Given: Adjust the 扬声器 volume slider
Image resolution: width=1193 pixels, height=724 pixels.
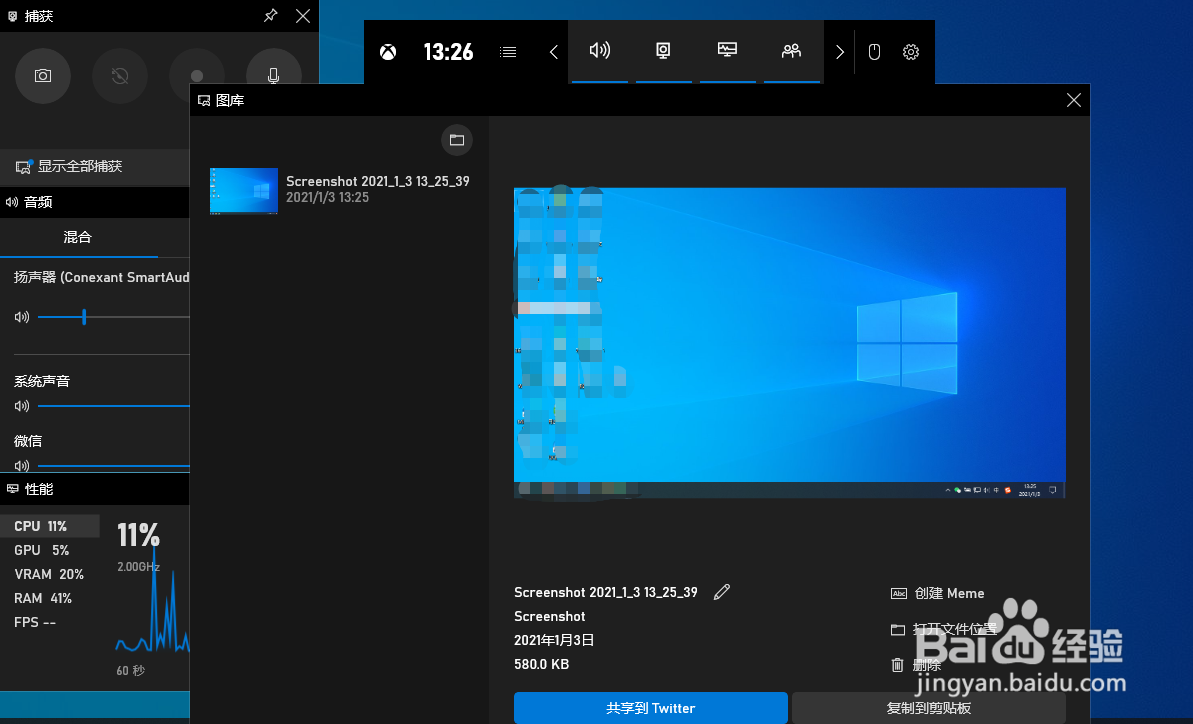Looking at the screenshot, I should click(83, 316).
